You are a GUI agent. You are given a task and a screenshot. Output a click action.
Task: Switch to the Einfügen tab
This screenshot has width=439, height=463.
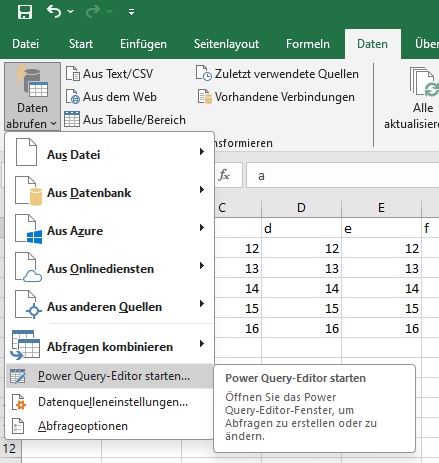point(143,44)
